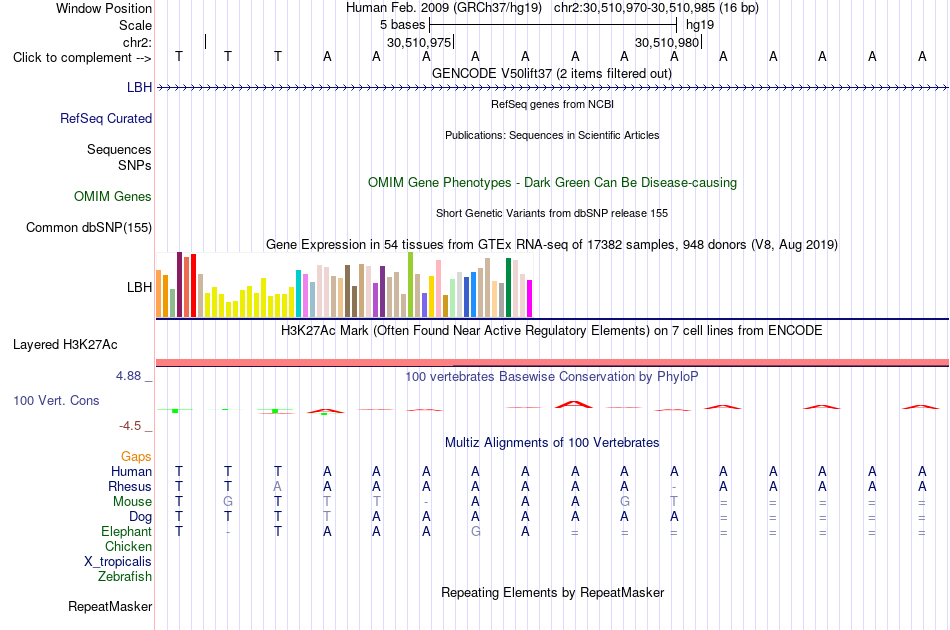Image resolution: width=950 pixels, height=630 pixels.
Task: Click the tall yellow-green GTEx expression bar
Action: (x=411, y=285)
